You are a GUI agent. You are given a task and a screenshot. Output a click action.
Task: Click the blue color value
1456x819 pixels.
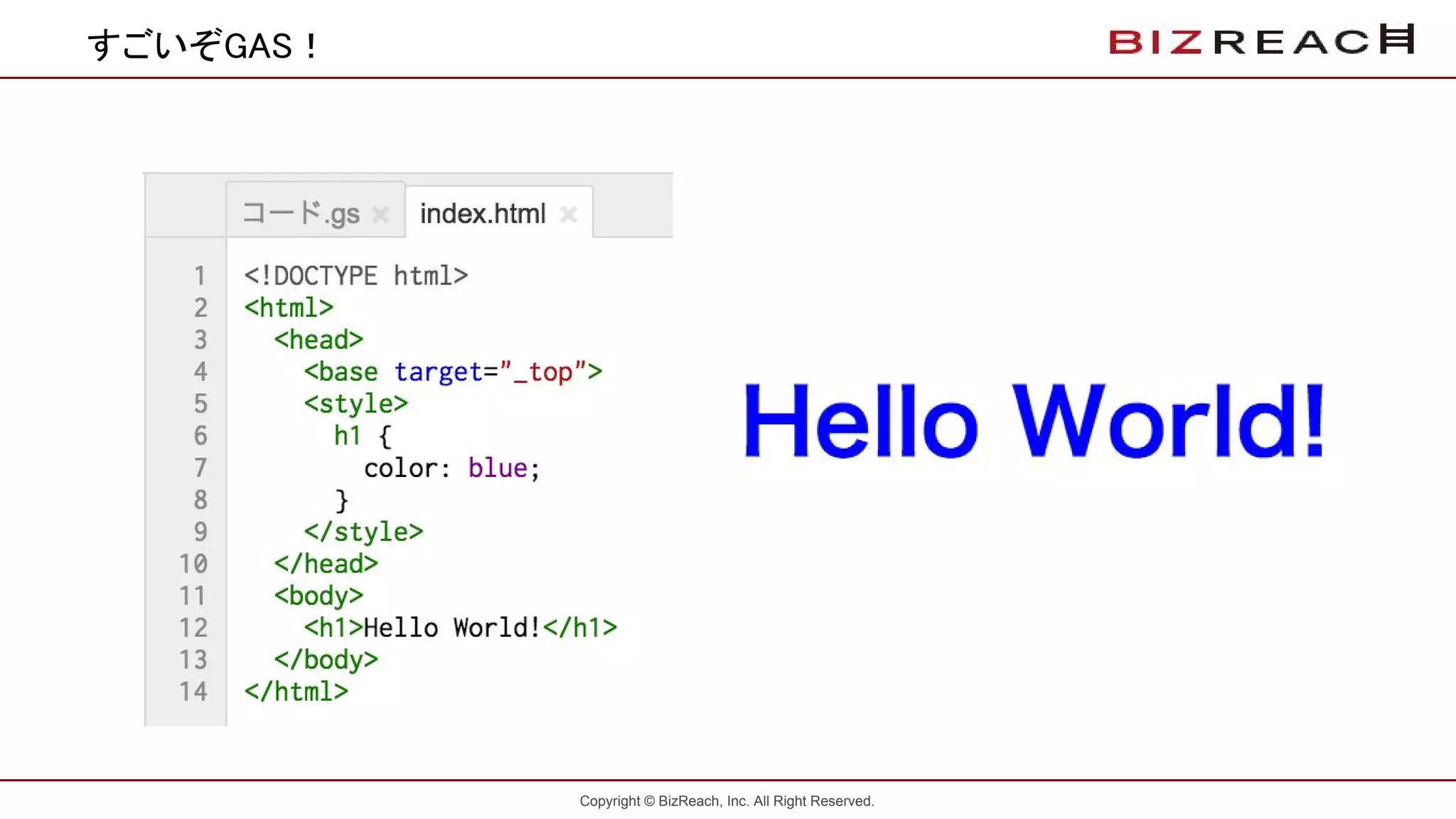[497, 468]
